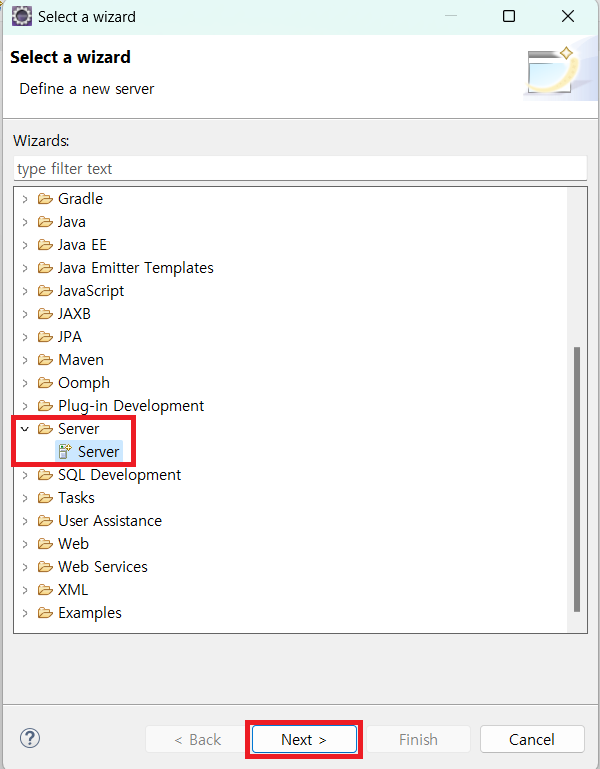Expand the Web Services category
Image resolution: width=600 pixels, height=769 pixels.
click(25, 567)
